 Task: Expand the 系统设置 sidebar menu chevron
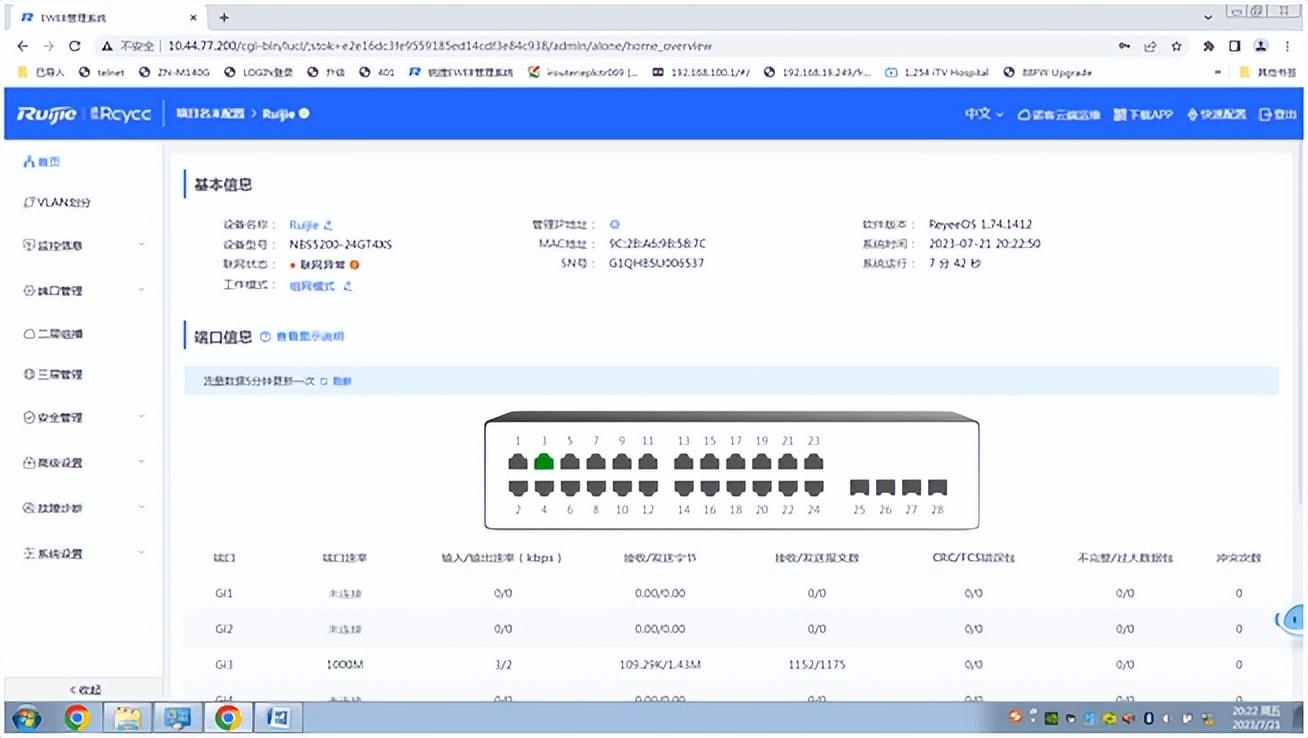141,552
